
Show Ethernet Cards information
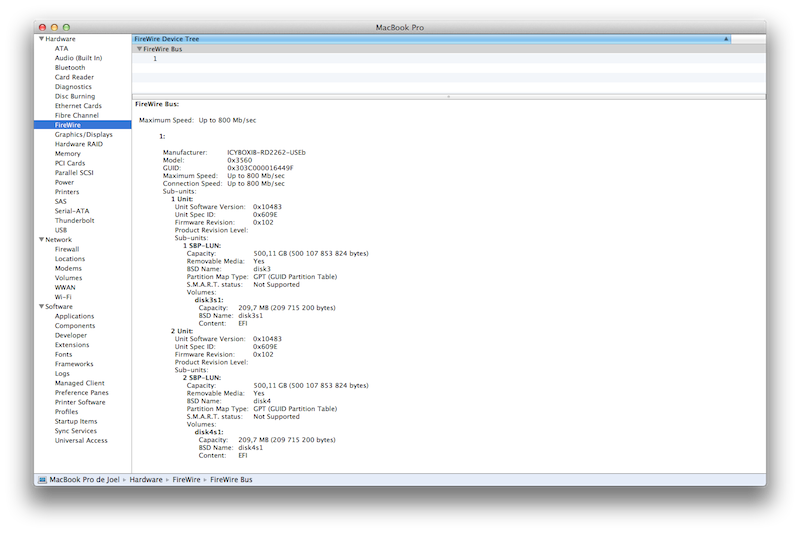78,106
